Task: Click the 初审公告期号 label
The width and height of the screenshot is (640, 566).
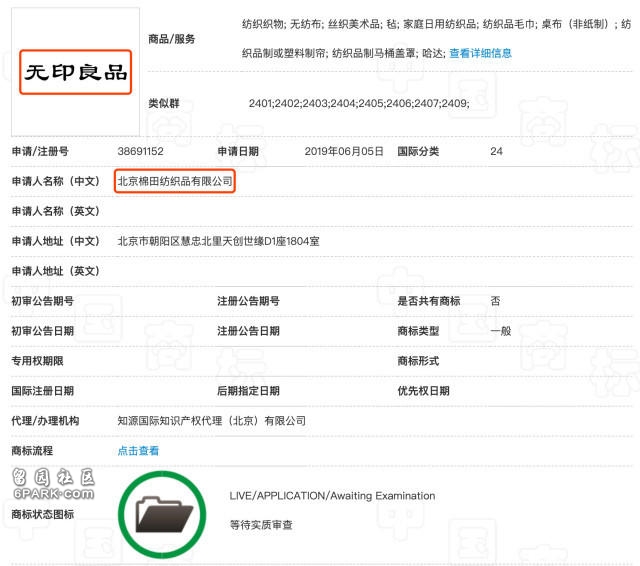Action: [42, 301]
